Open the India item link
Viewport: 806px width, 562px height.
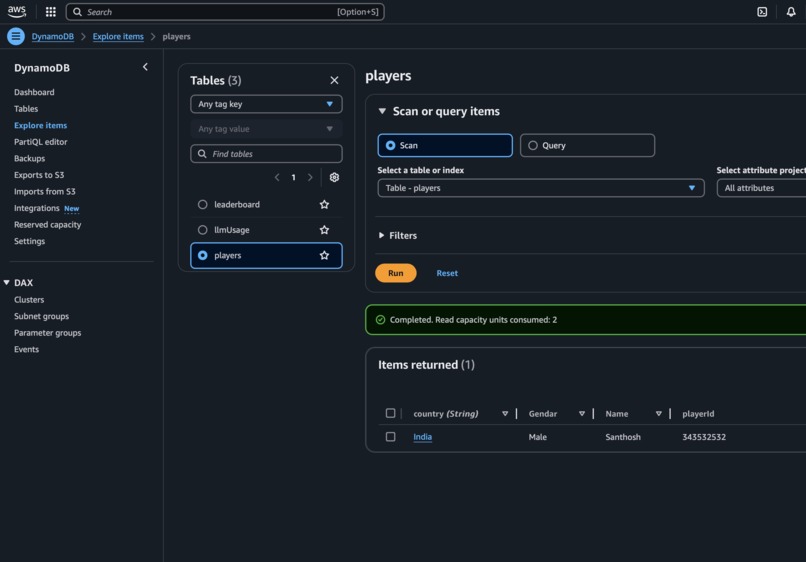coord(423,437)
